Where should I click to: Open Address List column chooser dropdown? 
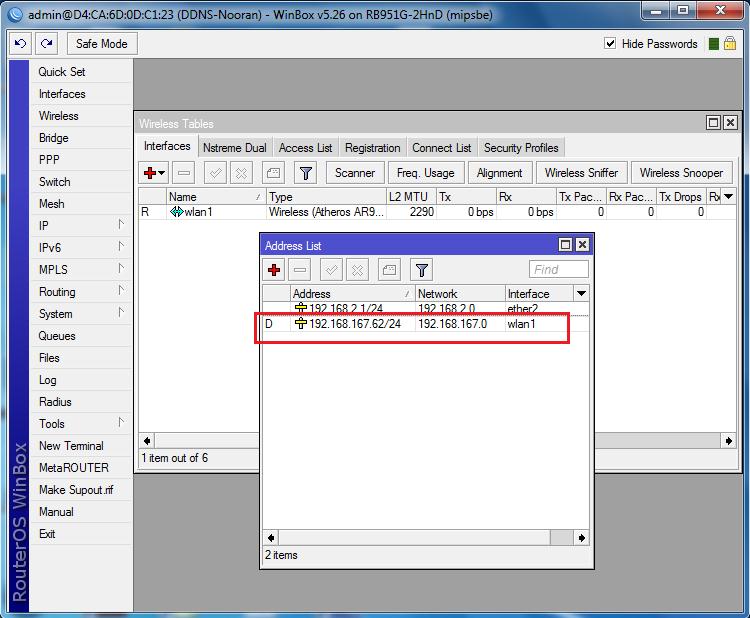581,293
